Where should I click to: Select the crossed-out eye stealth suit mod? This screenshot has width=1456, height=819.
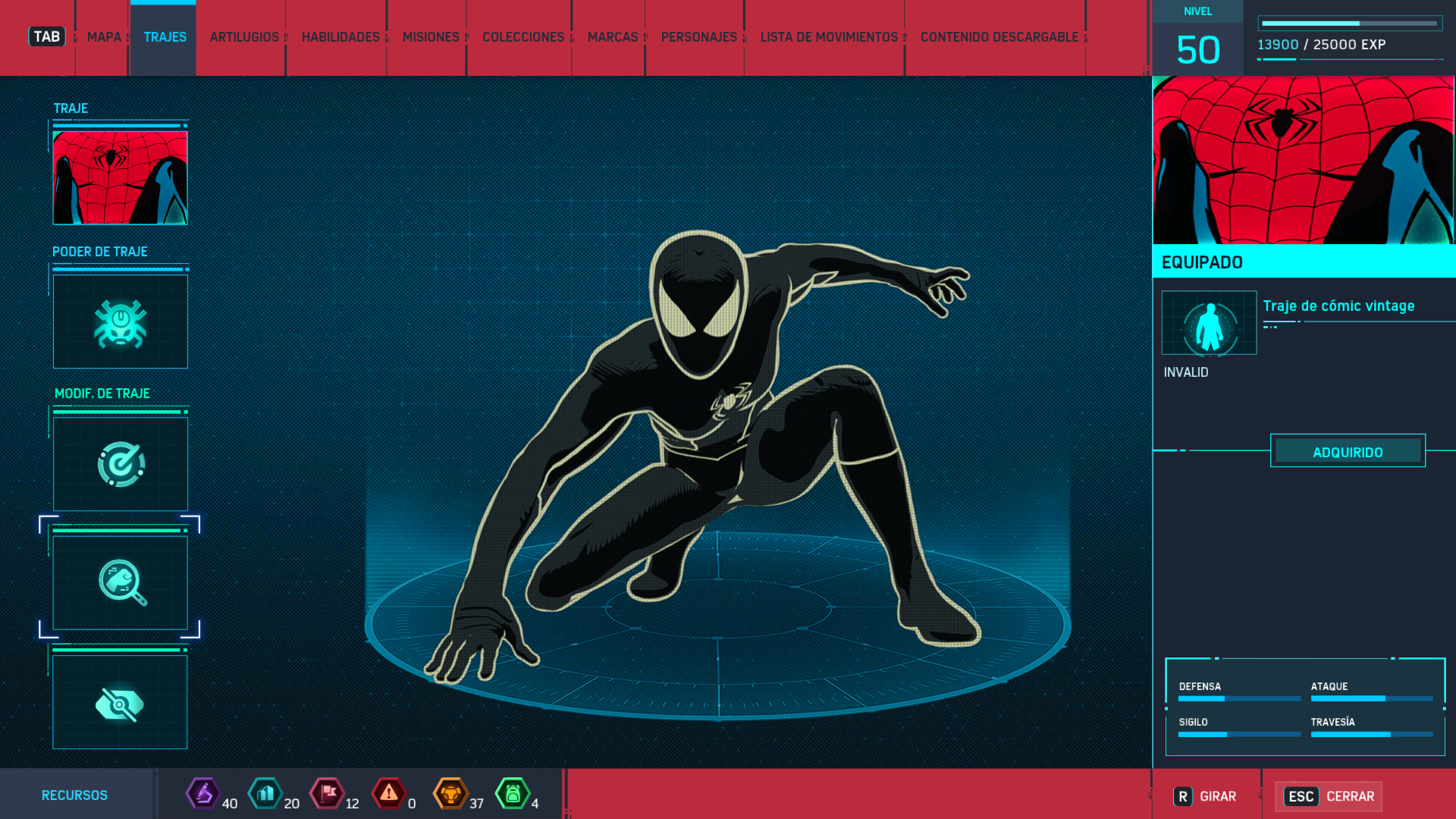120,703
